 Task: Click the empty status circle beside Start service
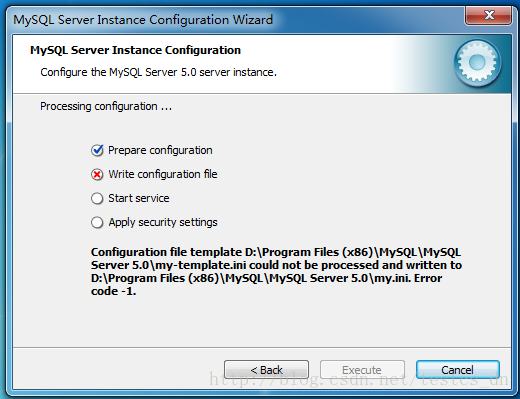[x=97, y=198]
